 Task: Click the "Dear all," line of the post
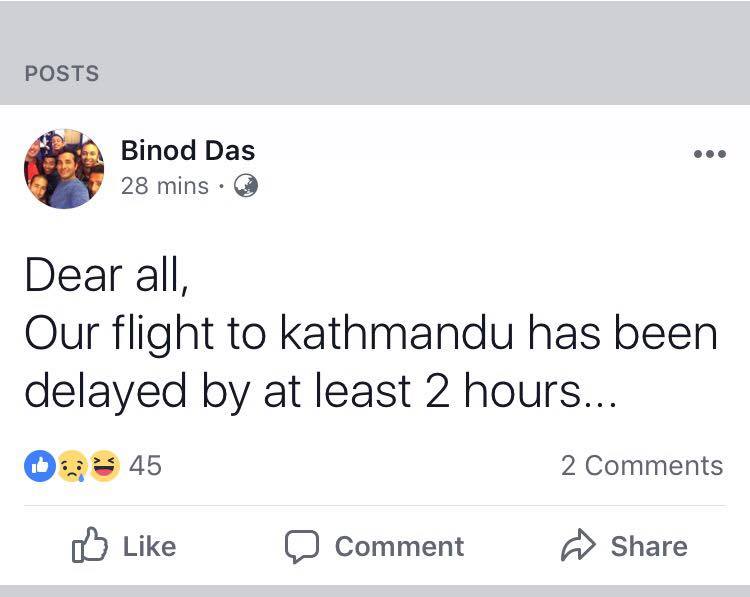106,276
